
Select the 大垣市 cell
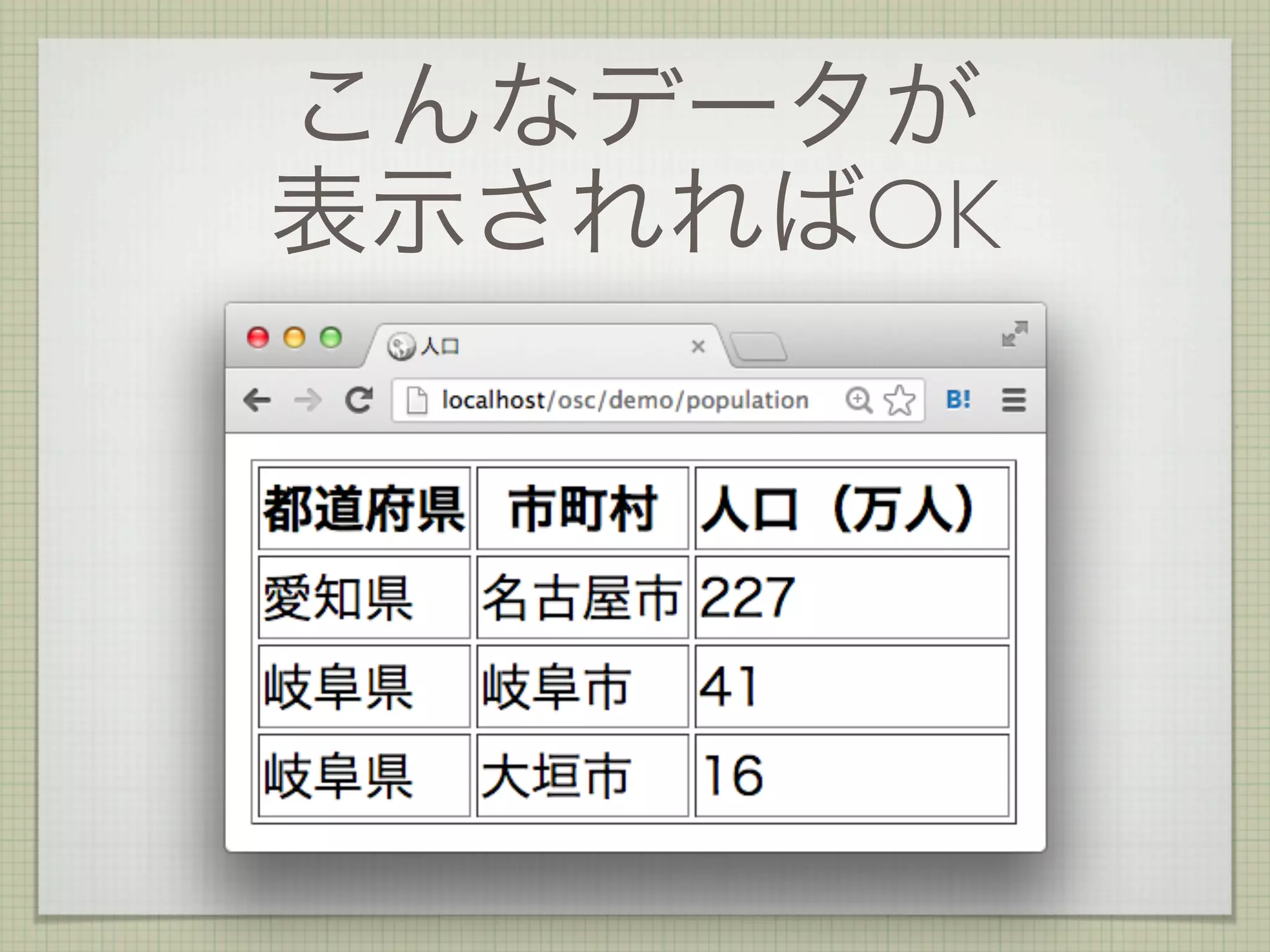[x=583, y=775]
